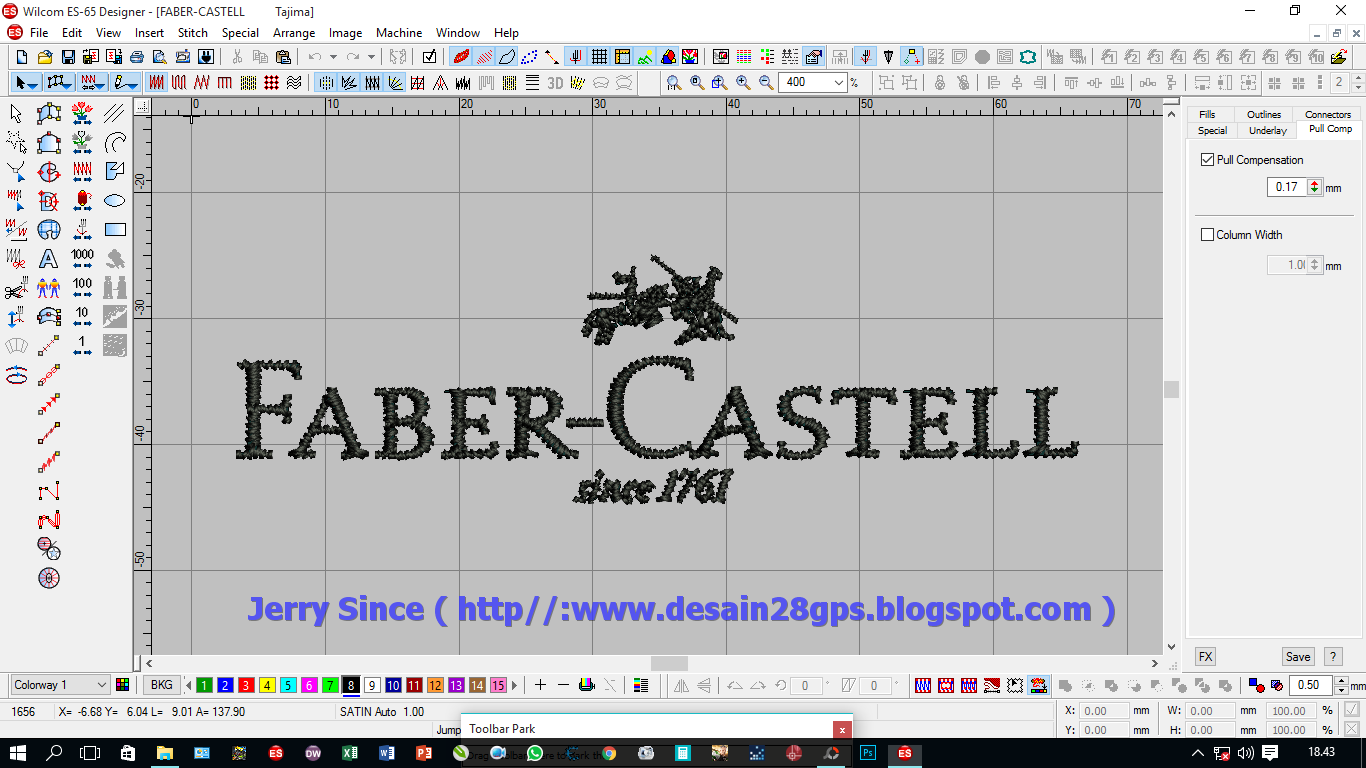Select color swatch 3 red
Screen dimensions: 1366x768
coord(246,685)
